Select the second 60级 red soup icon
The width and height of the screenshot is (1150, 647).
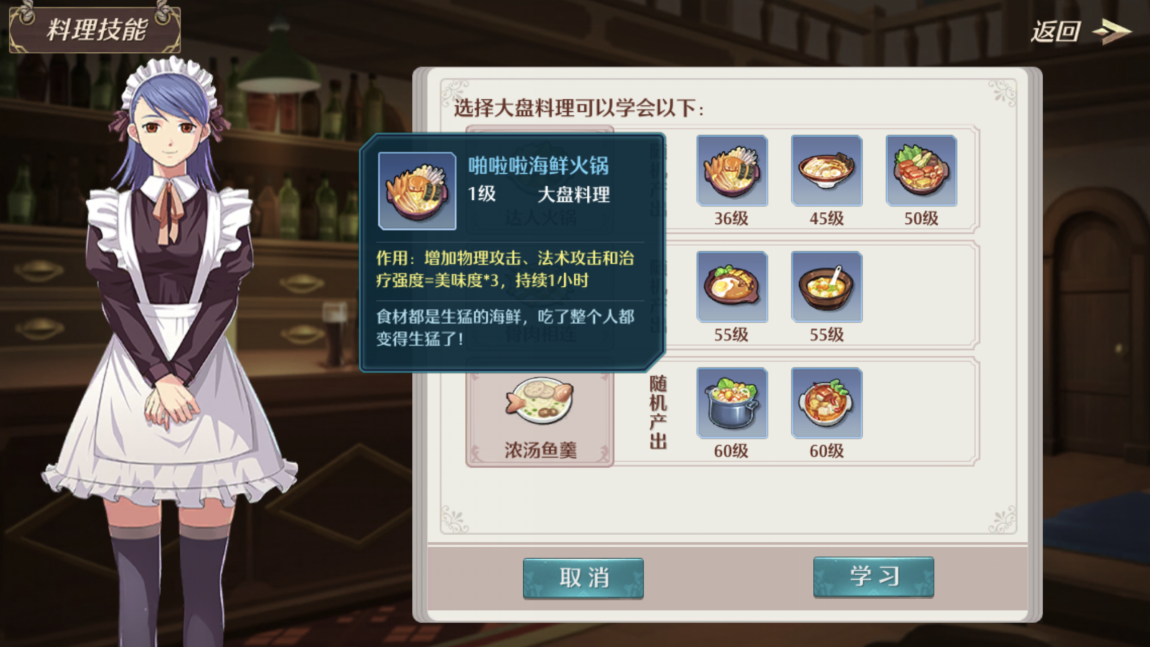(827, 403)
